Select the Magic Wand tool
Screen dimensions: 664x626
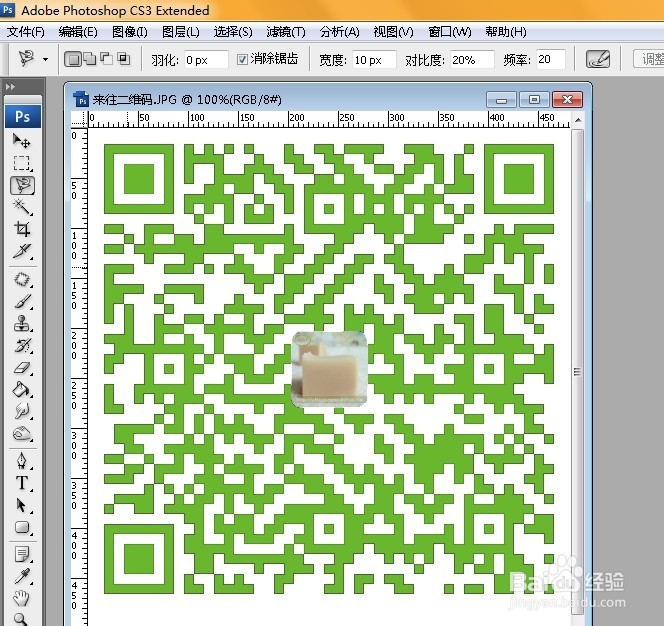click(x=22, y=207)
